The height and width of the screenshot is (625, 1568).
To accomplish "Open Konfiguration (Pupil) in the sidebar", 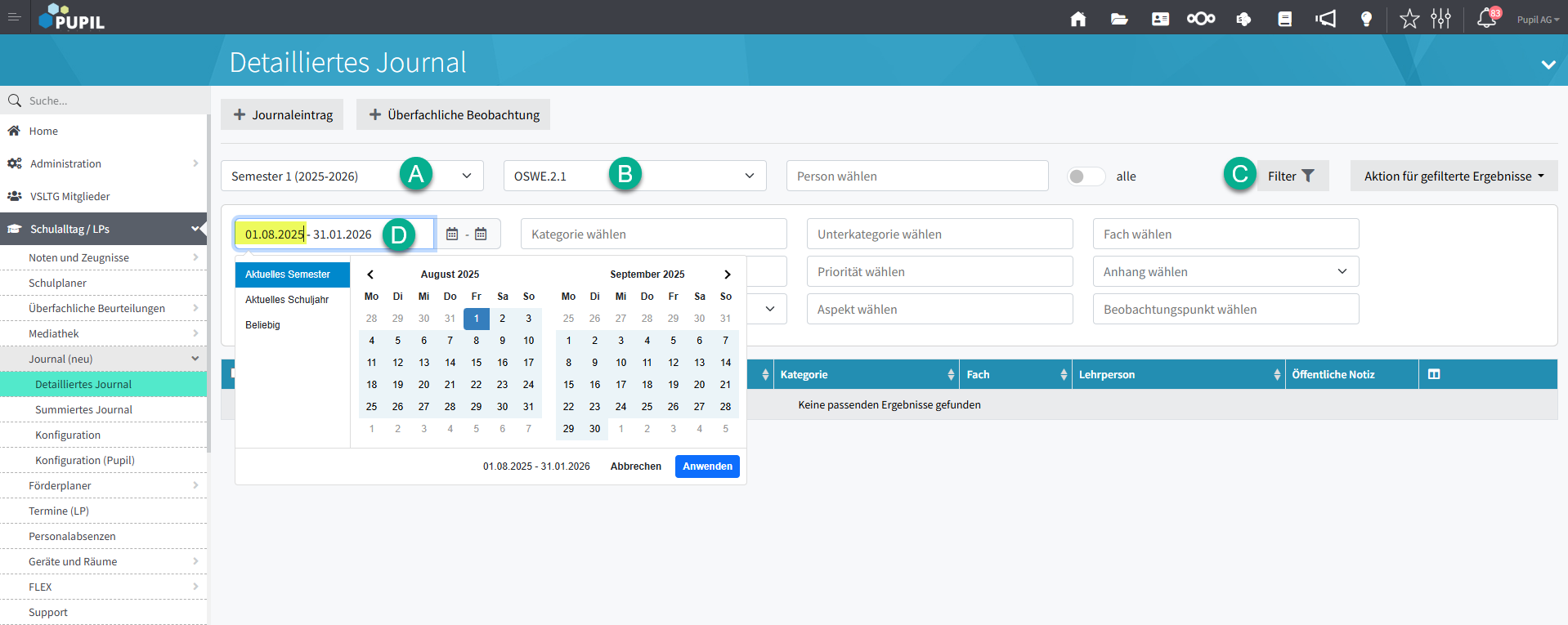I will 104,460.
